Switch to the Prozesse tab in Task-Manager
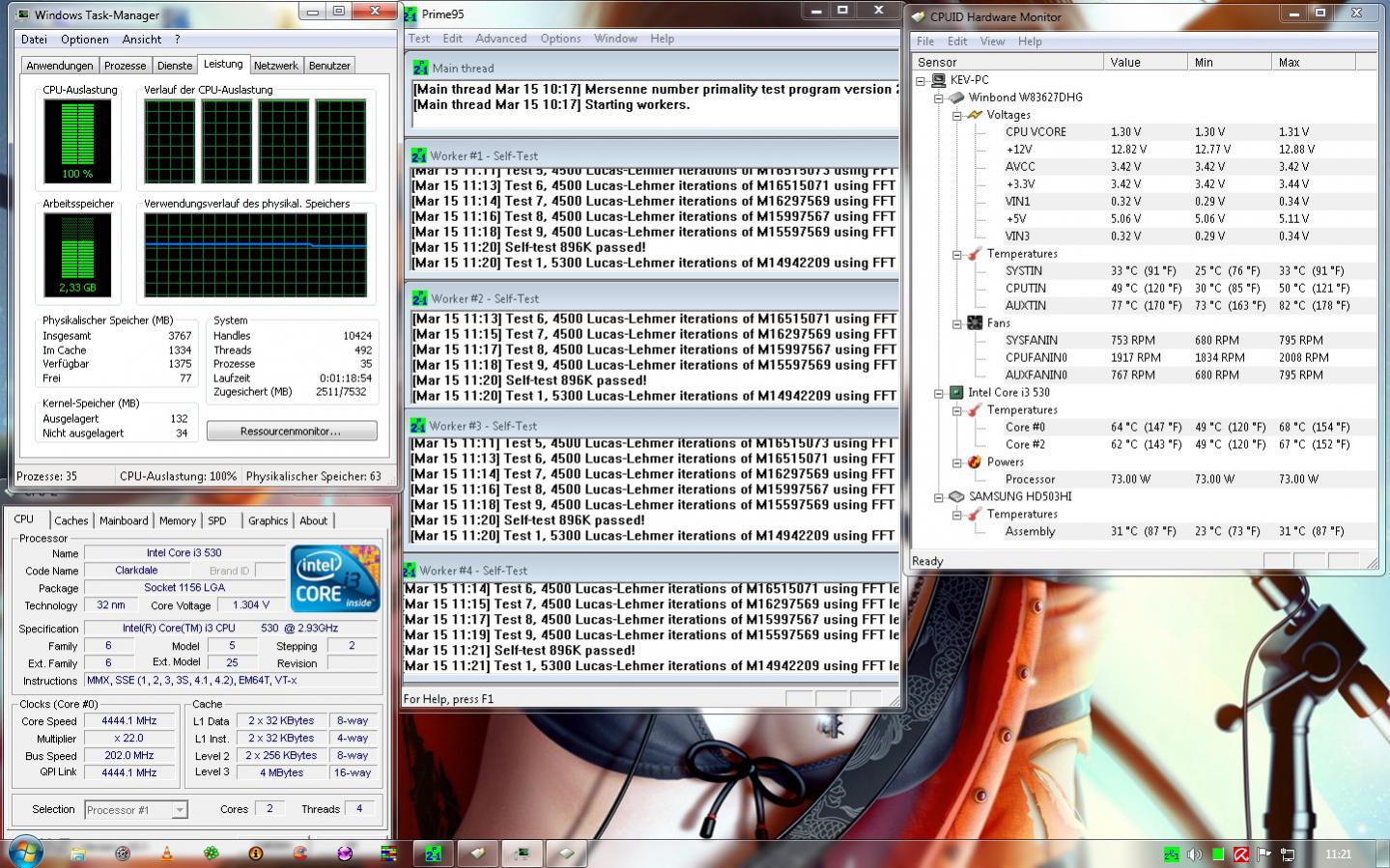 click(x=125, y=66)
